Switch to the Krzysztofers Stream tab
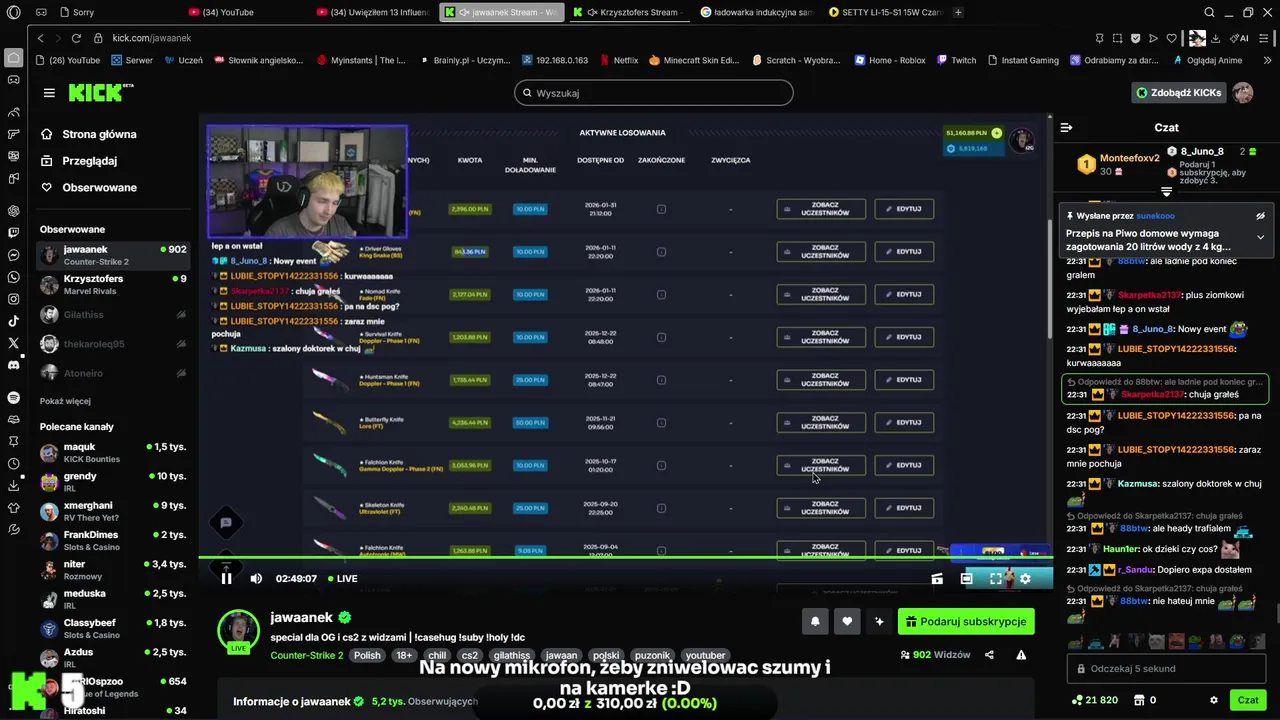 [x=629, y=12]
